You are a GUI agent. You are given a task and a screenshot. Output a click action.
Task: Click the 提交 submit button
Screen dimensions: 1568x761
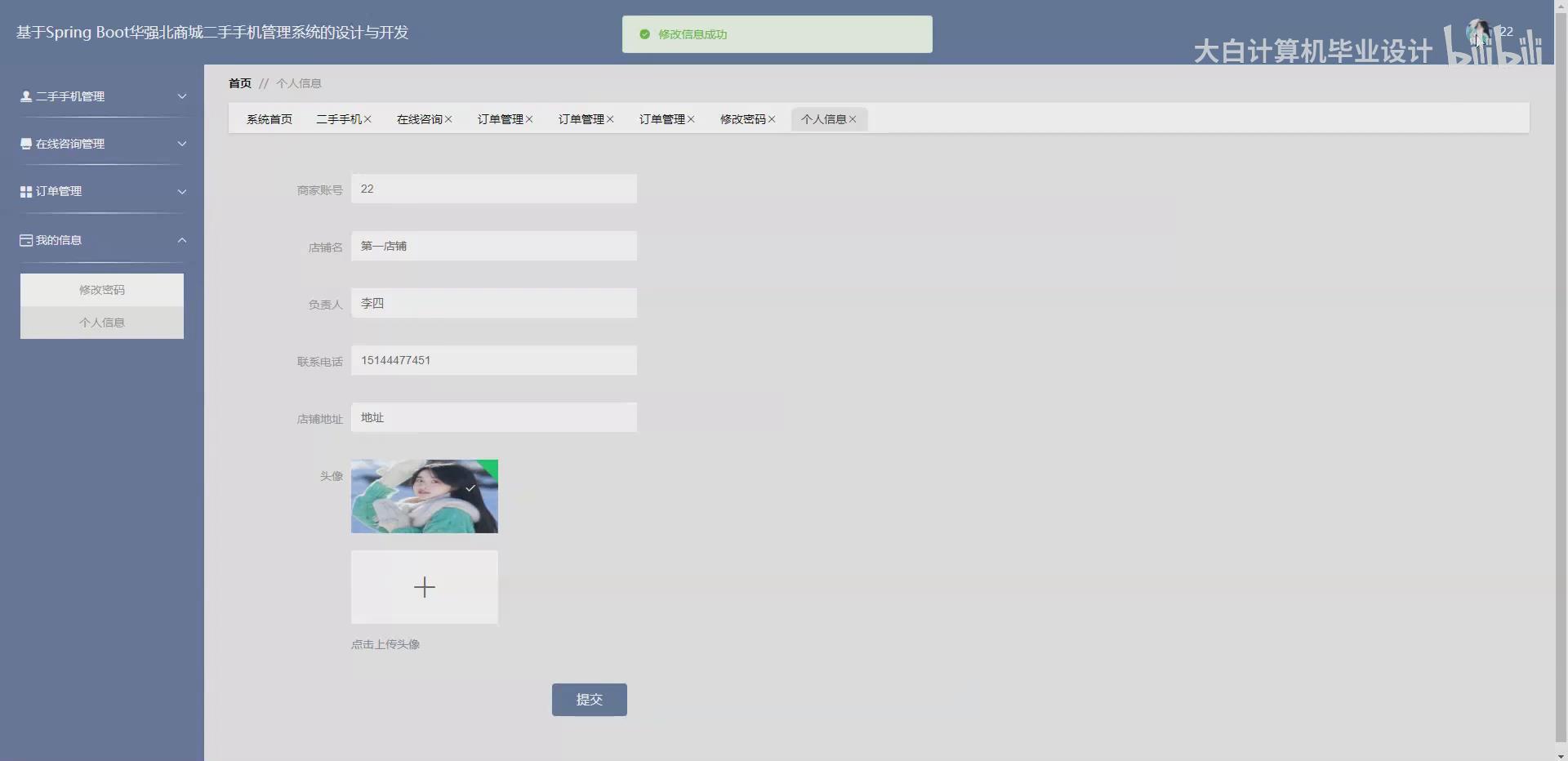coord(589,699)
